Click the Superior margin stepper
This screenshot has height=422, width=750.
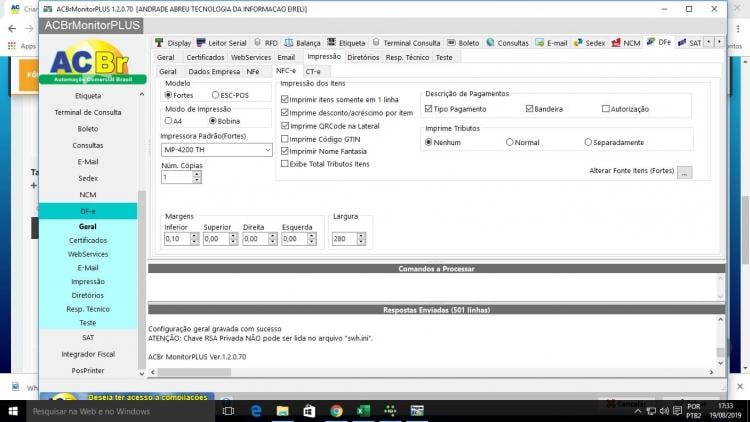click(233, 239)
